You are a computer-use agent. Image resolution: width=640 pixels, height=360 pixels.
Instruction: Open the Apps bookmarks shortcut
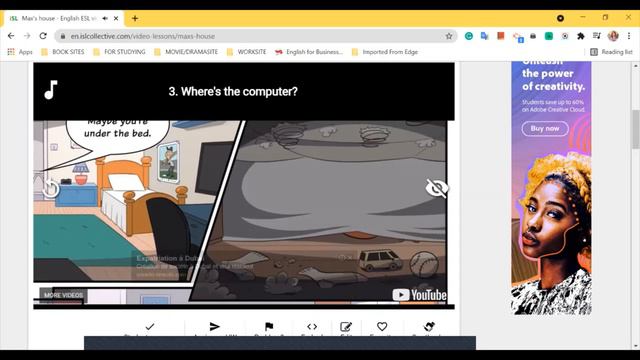[x=20, y=52]
